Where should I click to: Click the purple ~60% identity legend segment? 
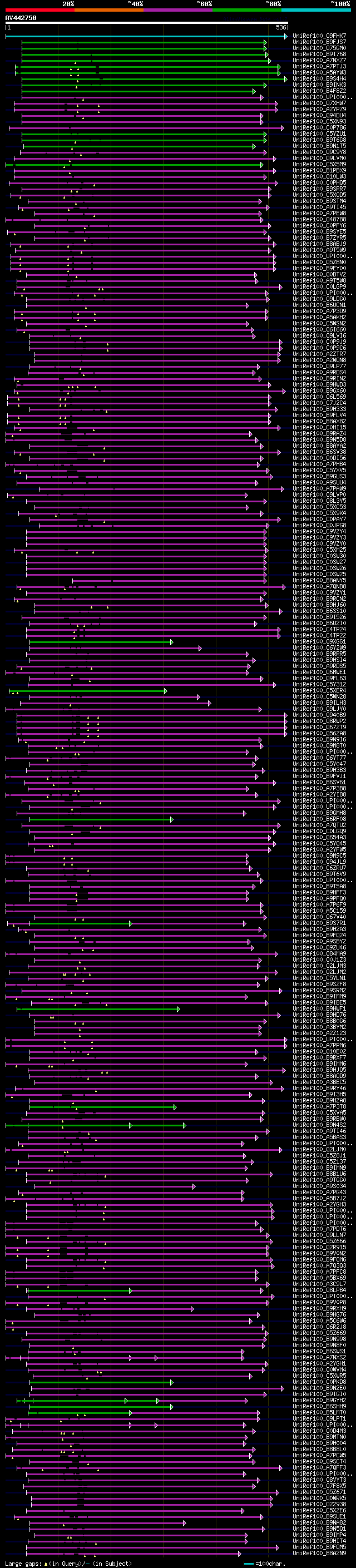[x=179, y=10]
